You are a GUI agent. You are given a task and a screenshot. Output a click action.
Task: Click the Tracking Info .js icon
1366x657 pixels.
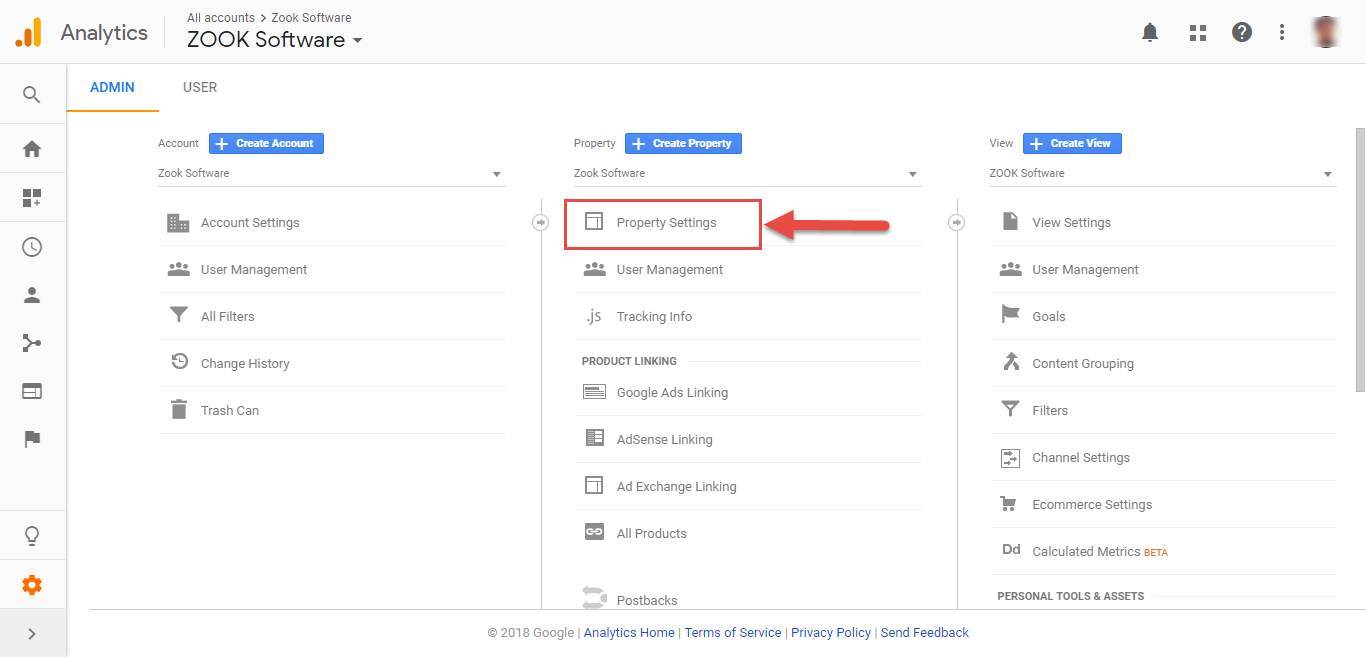[594, 316]
